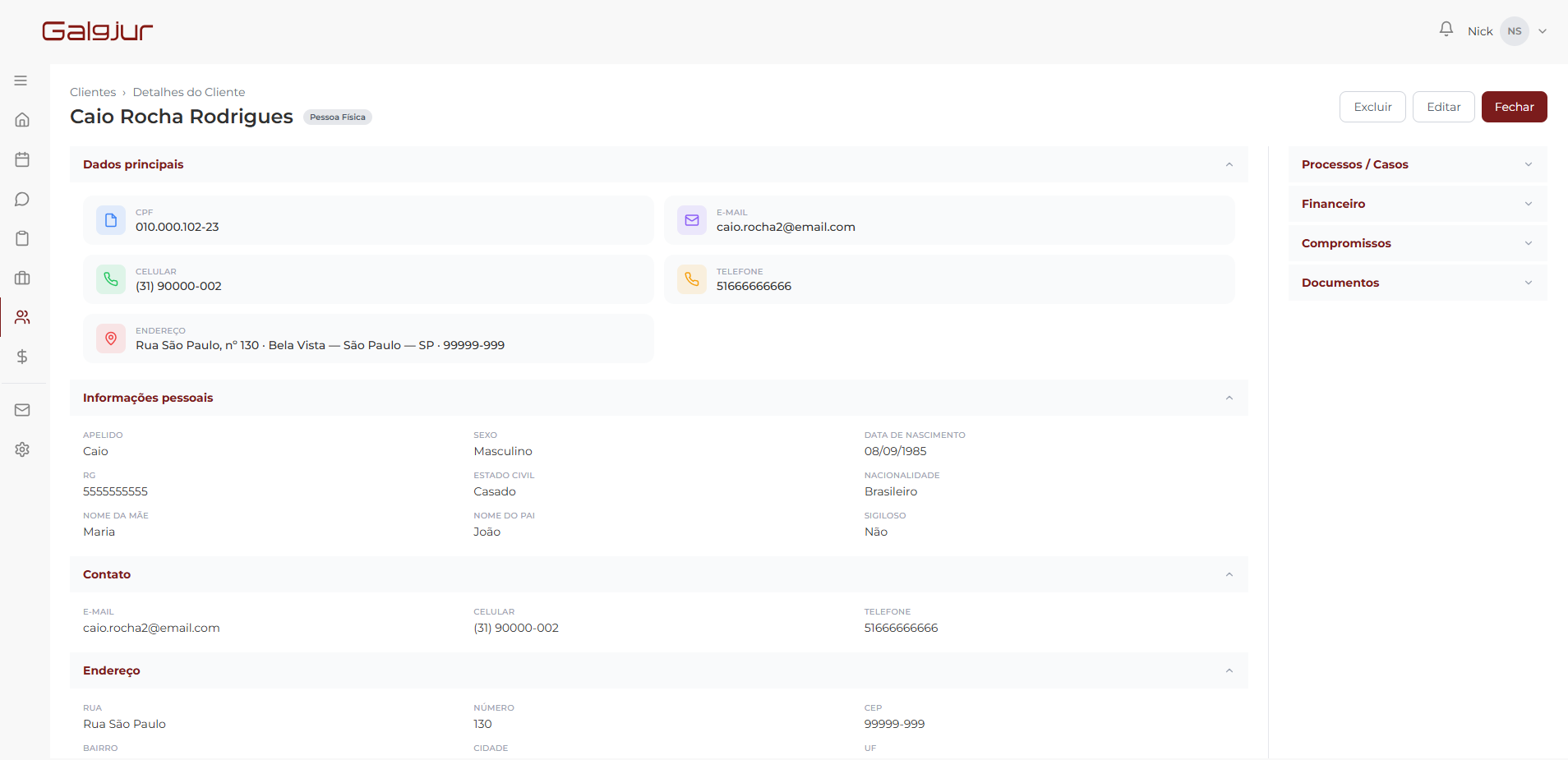
Task: Go to home icon in sidebar
Action: 22,120
